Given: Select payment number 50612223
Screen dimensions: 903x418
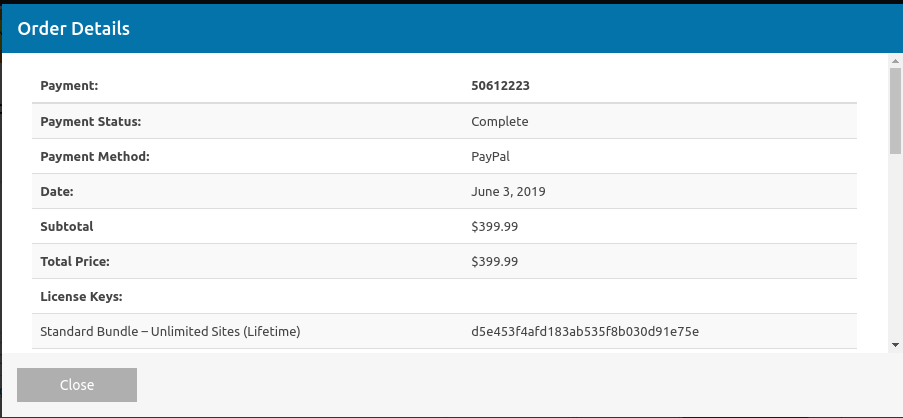Looking at the screenshot, I should [x=500, y=86].
